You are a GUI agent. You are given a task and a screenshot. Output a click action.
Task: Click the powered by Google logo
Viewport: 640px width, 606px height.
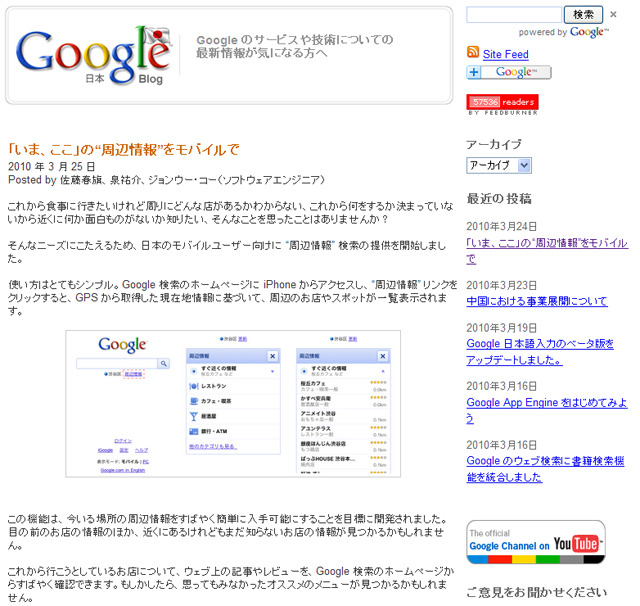click(x=589, y=32)
